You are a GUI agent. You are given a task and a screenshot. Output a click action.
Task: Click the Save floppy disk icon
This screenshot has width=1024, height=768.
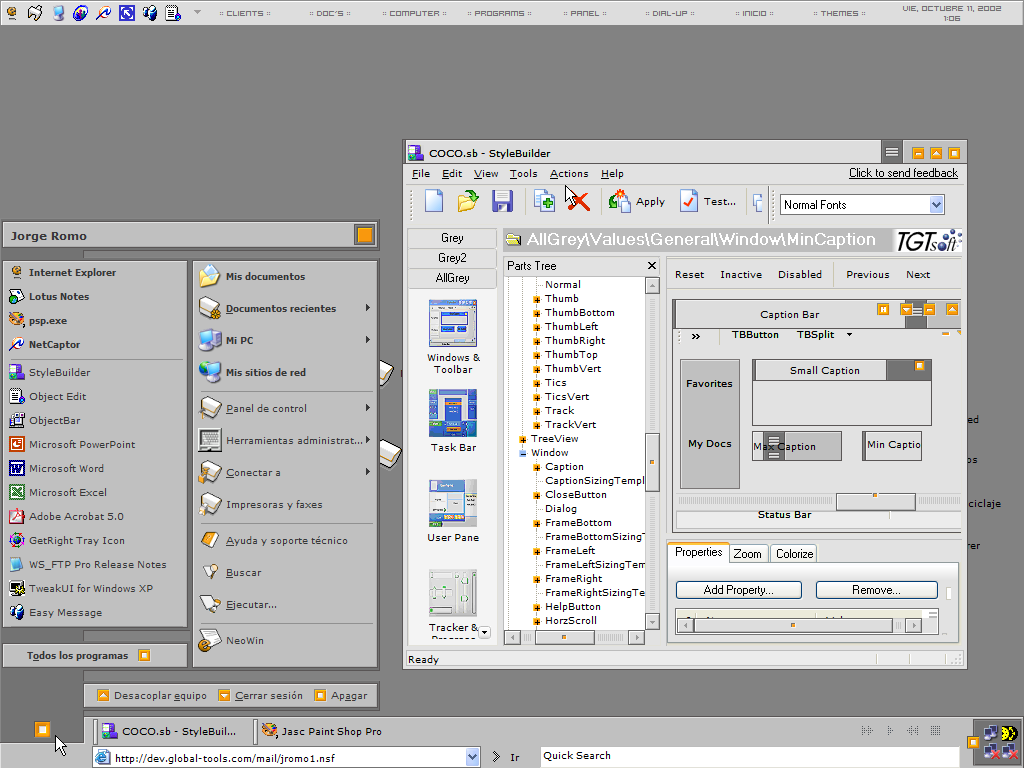pyautogui.click(x=502, y=201)
